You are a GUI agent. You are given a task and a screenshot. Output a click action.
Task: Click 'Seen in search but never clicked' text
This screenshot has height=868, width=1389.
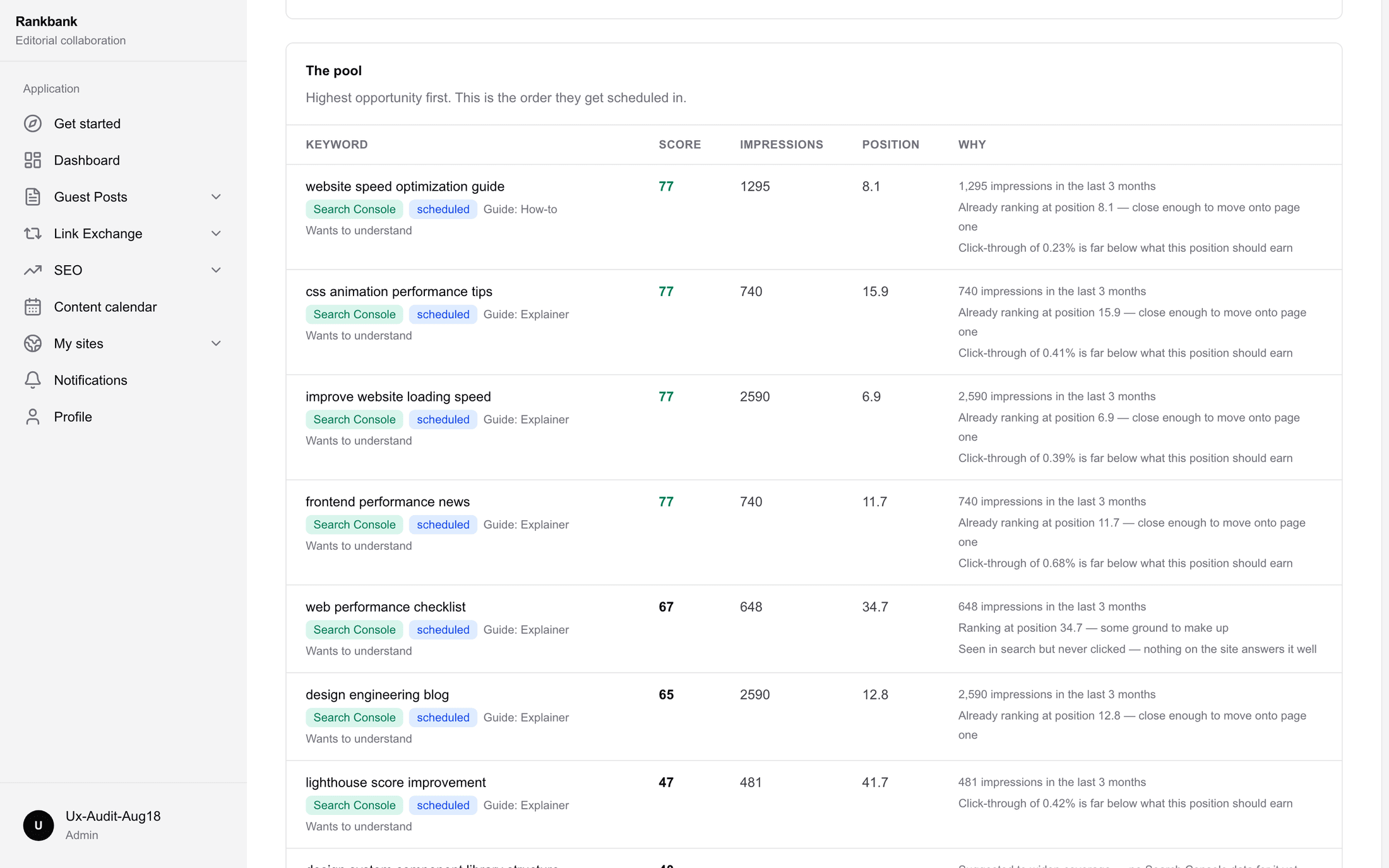[x=1137, y=649]
